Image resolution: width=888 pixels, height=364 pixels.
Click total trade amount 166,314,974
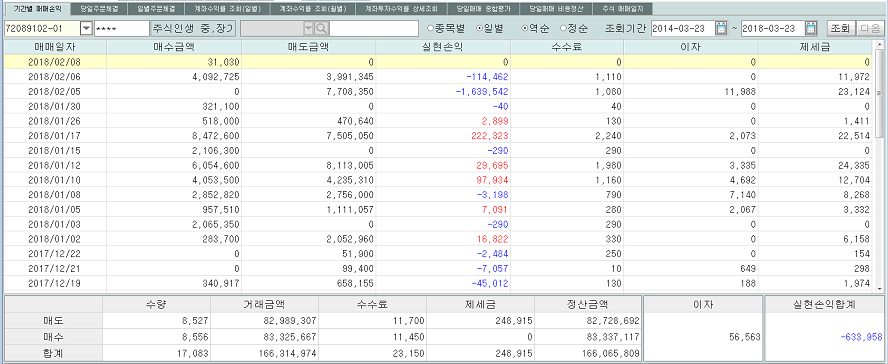[288, 354]
